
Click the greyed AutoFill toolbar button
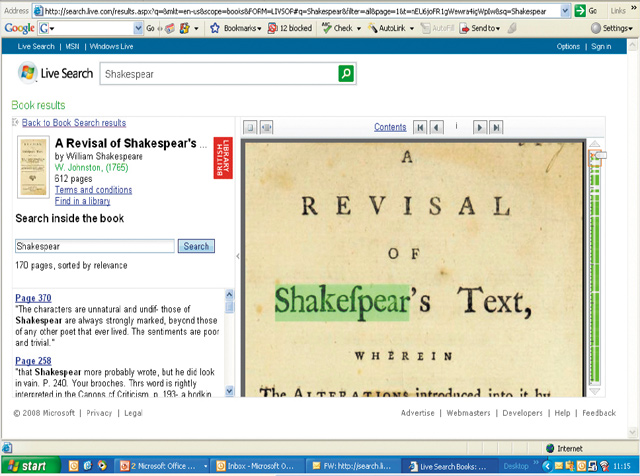click(438, 28)
